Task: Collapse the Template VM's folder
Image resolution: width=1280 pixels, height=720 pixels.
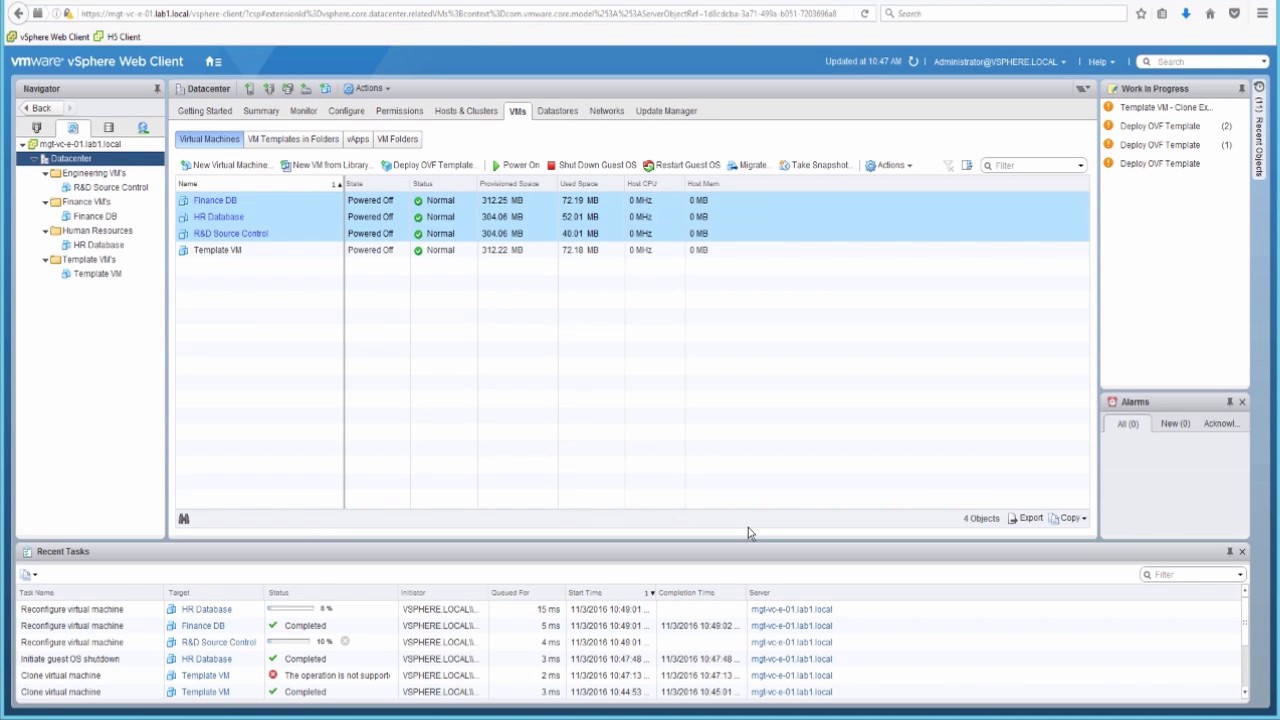Action: pyautogui.click(x=46, y=260)
